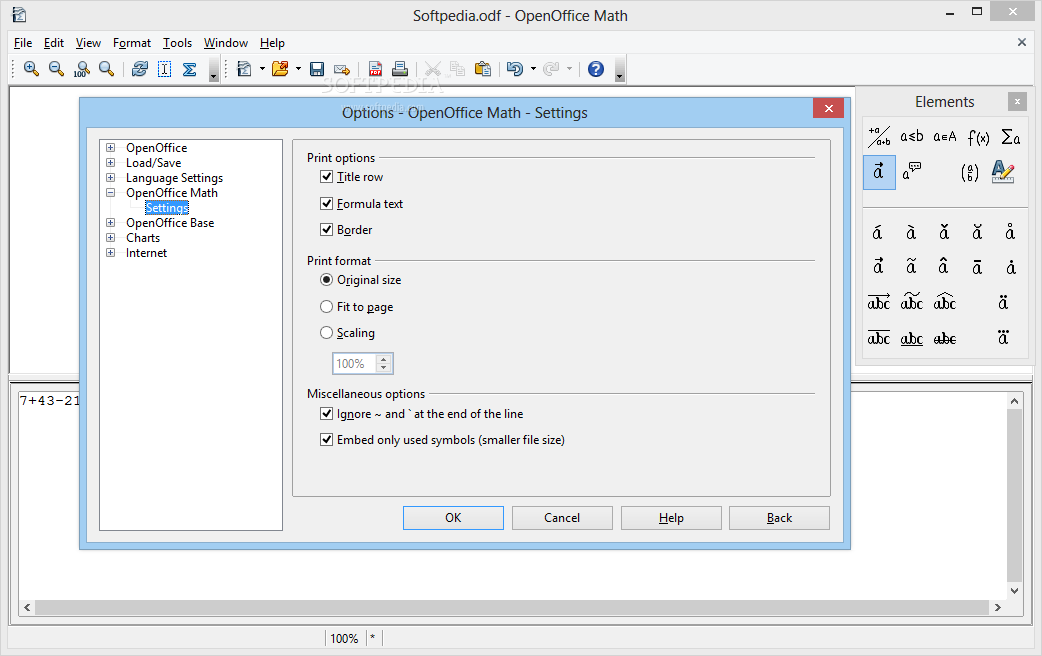Select Brackets category in Elements panel
This screenshot has height=656, width=1042.
point(970,173)
